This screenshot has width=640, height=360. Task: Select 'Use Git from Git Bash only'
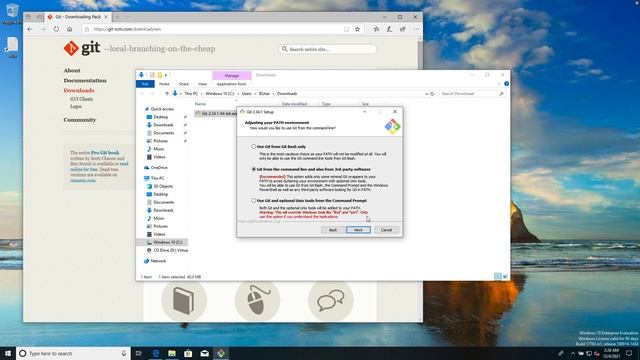[x=253, y=146]
